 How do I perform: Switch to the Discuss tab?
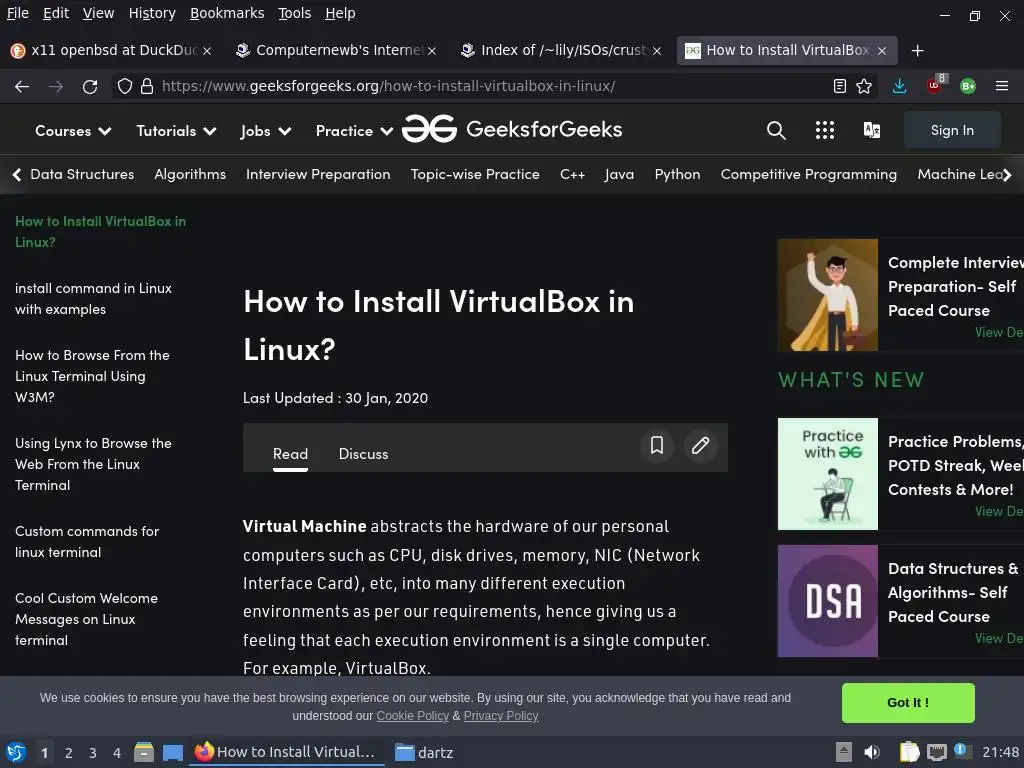click(363, 454)
